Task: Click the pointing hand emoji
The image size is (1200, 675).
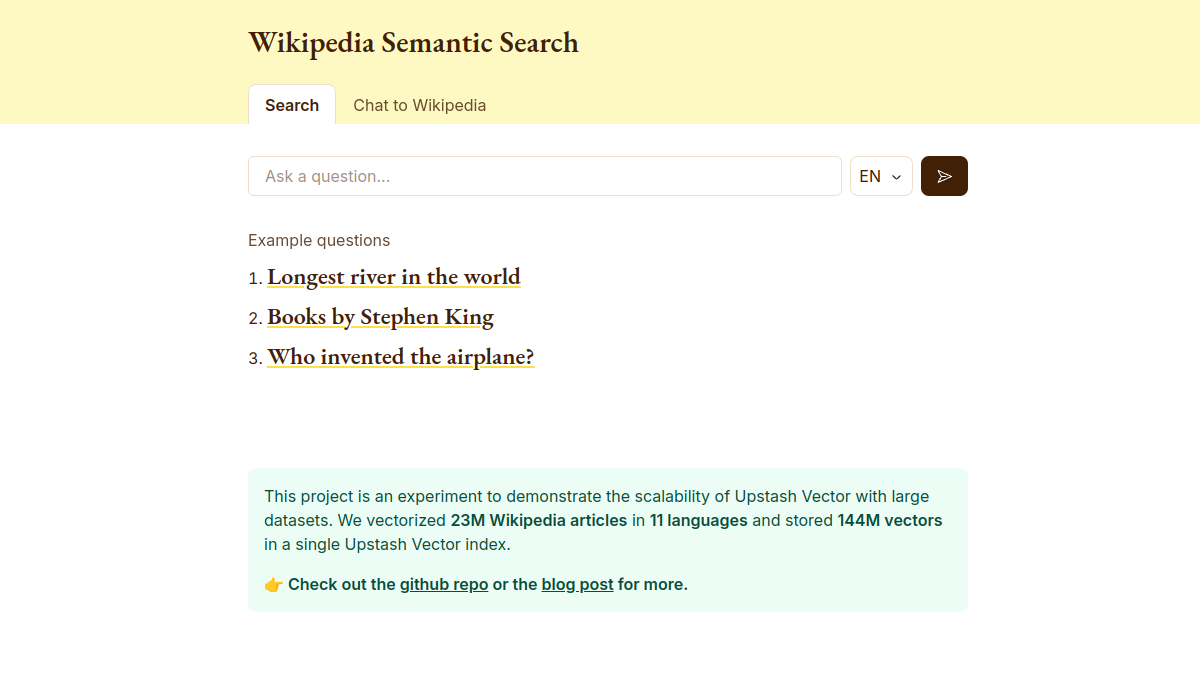Action: [x=274, y=584]
